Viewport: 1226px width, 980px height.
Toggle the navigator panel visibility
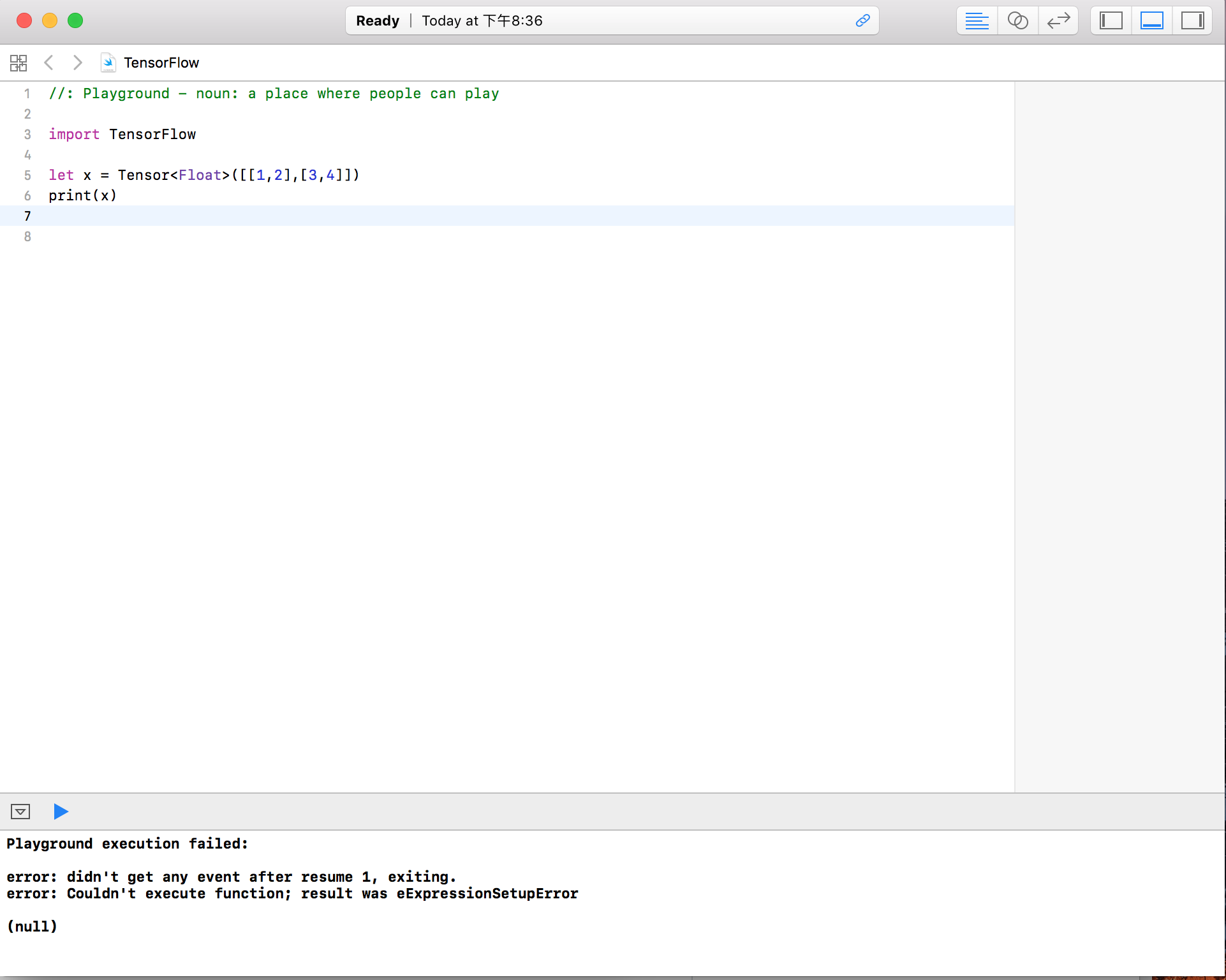click(x=1111, y=20)
